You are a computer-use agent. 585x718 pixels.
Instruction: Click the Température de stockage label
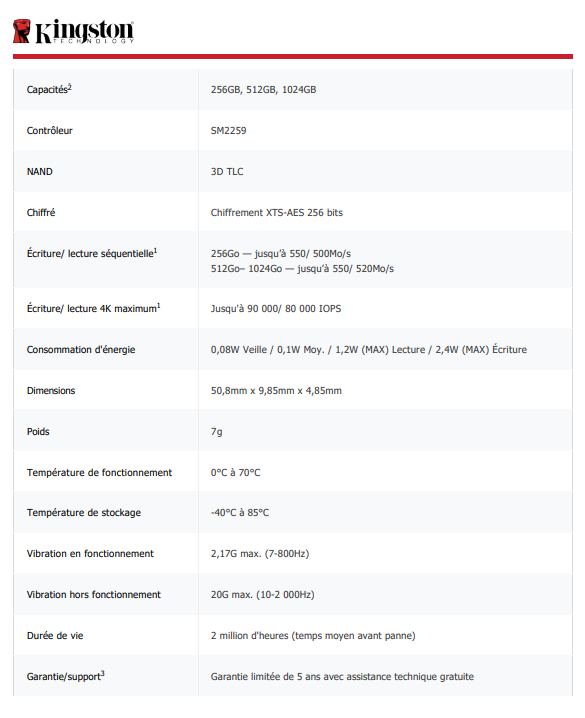(x=84, y=513)
